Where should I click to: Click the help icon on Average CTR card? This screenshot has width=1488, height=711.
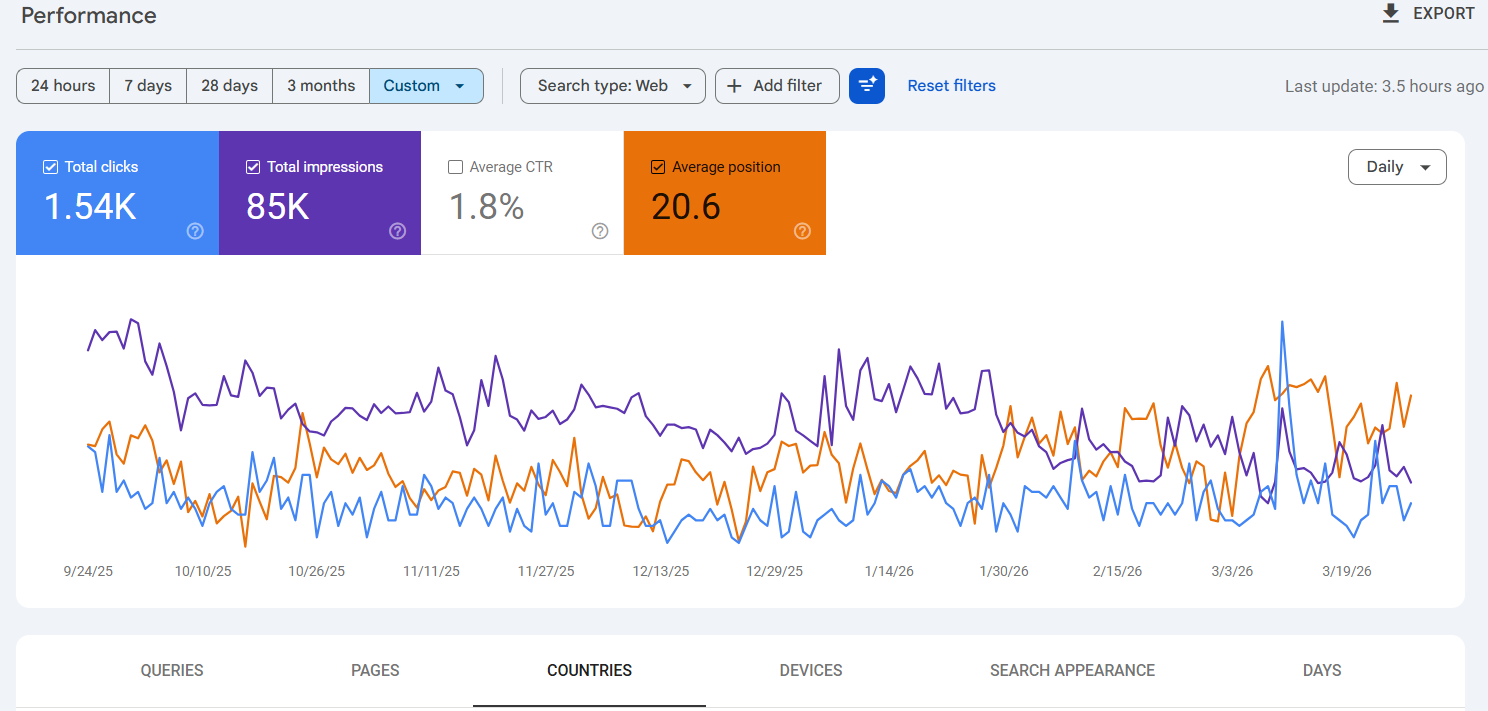point(600,231)
